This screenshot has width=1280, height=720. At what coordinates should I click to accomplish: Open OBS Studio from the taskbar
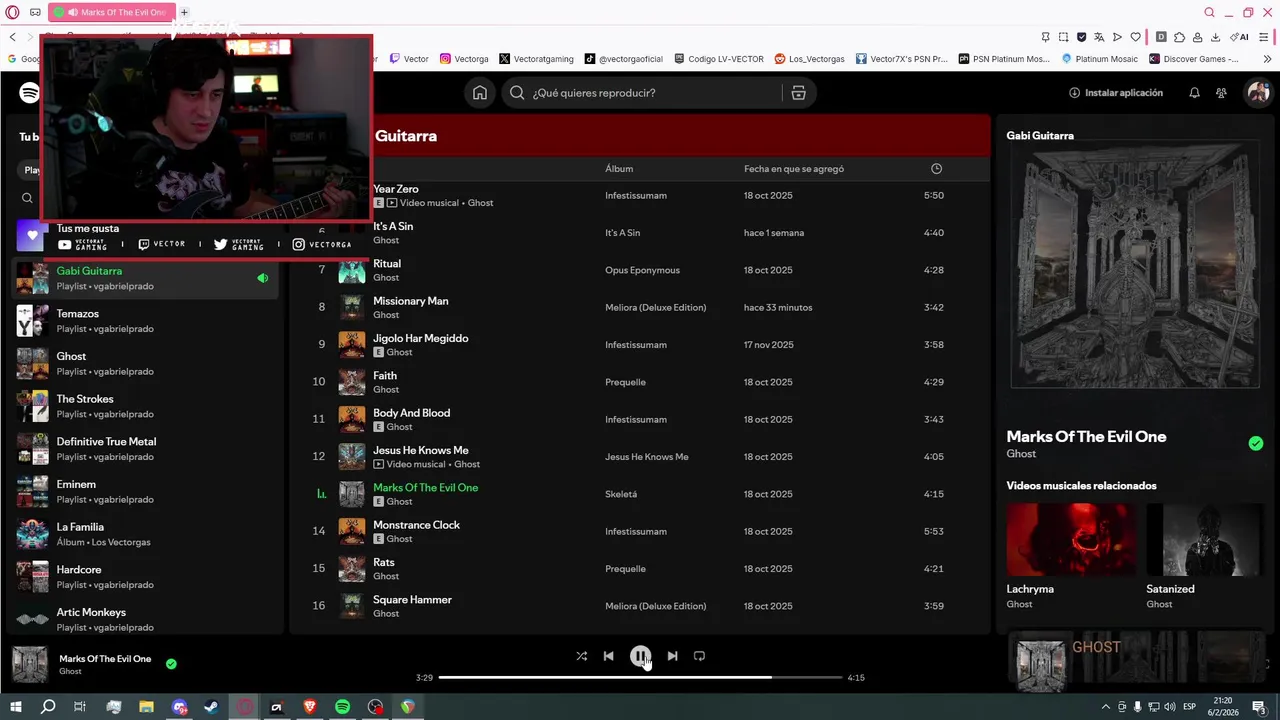(x=375, y=707)
